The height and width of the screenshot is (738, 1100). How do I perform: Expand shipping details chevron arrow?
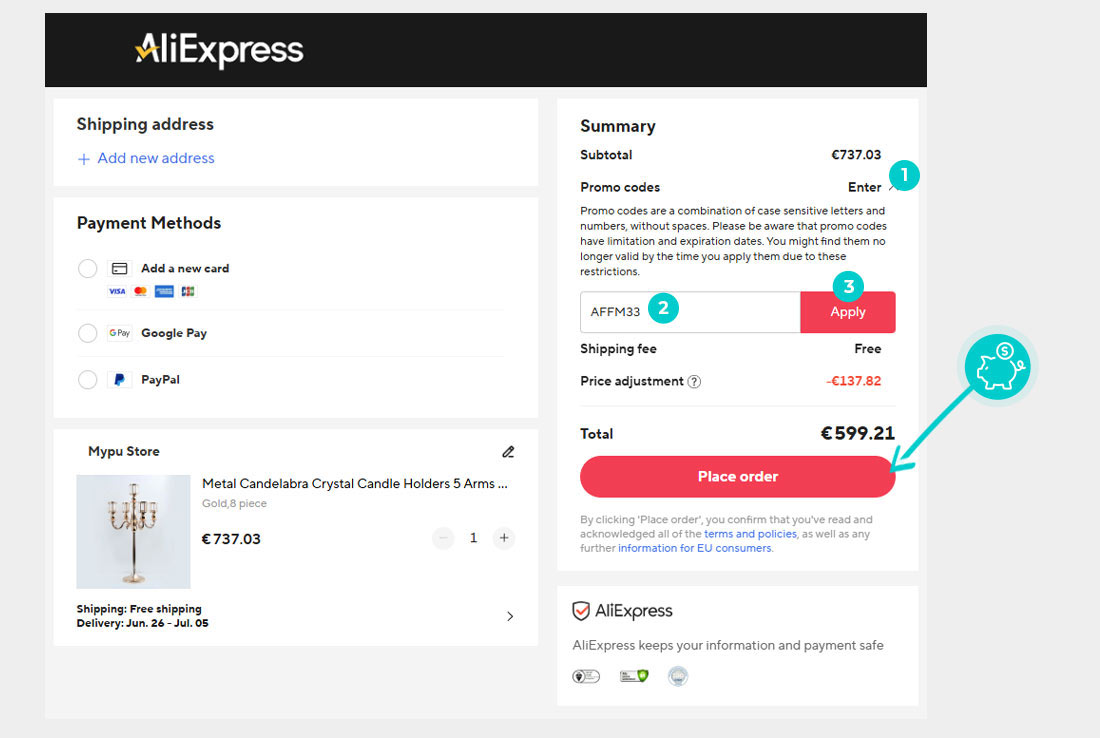(510, 616)
